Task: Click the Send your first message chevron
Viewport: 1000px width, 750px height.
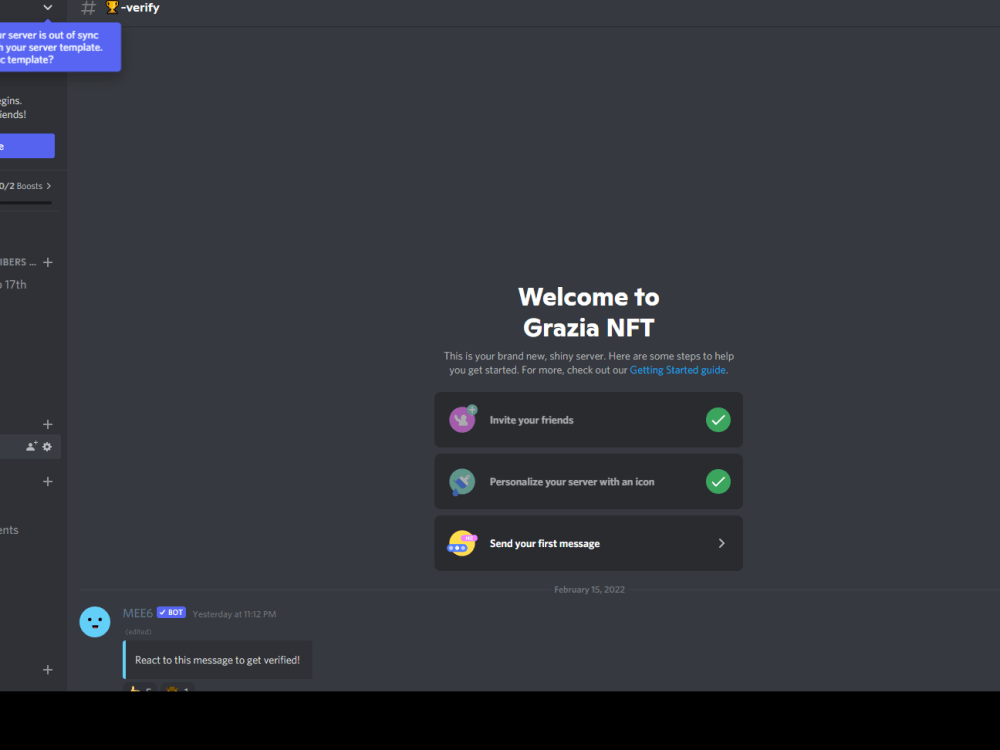Action: click(x=721, y=543)
